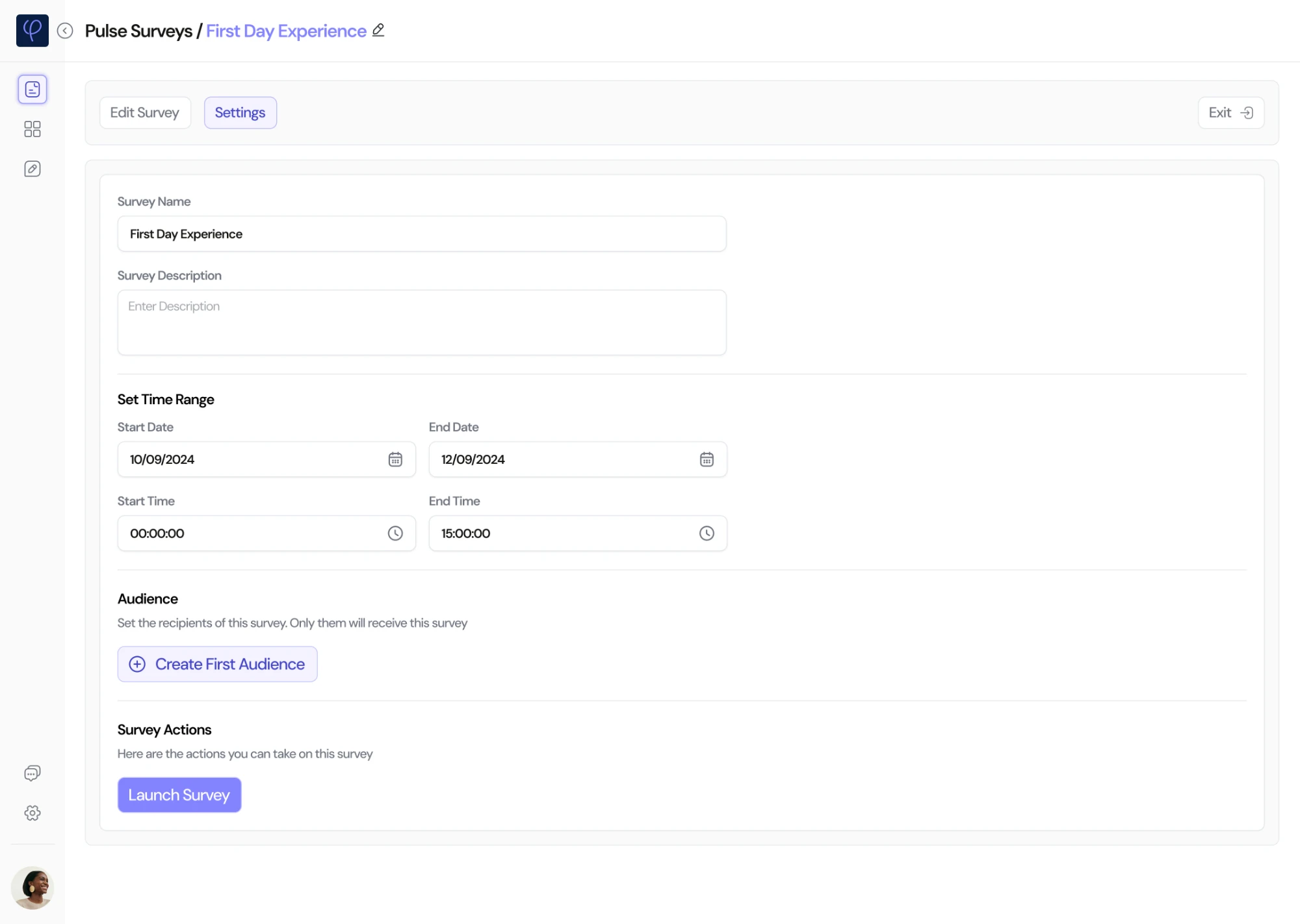Open the edit note icon in sidebar
Viewport: 1300px width, 924px height.
[32, 169]
